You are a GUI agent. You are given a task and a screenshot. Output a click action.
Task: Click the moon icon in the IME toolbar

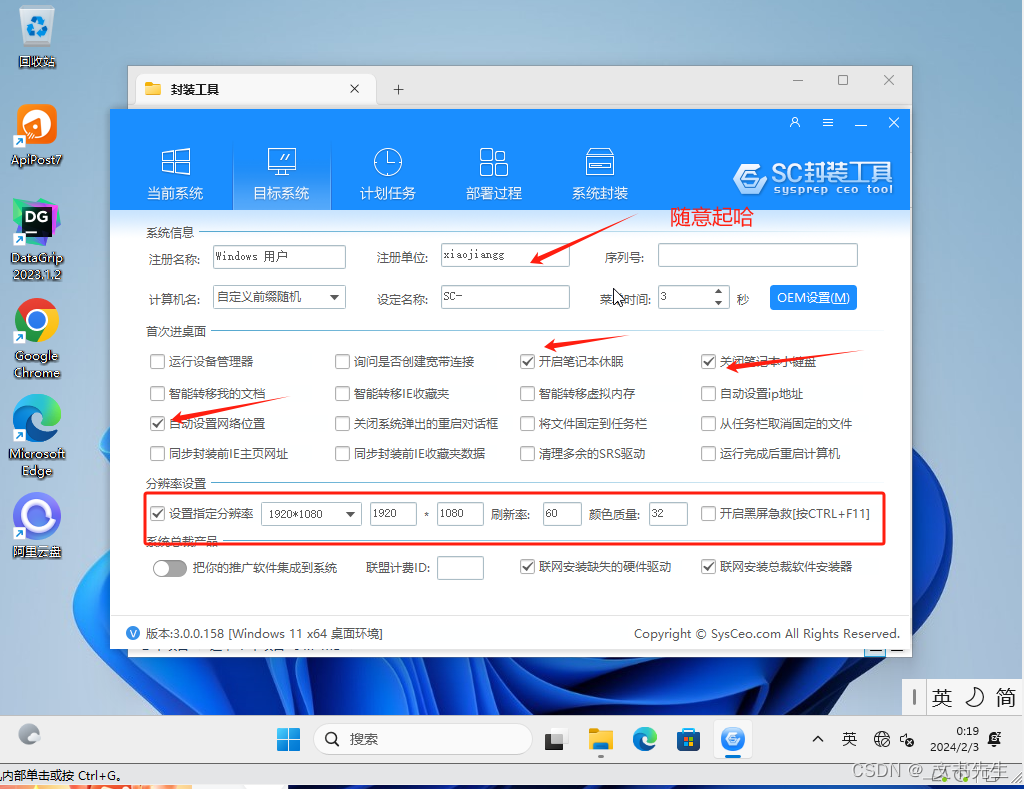tap(974, 698)
